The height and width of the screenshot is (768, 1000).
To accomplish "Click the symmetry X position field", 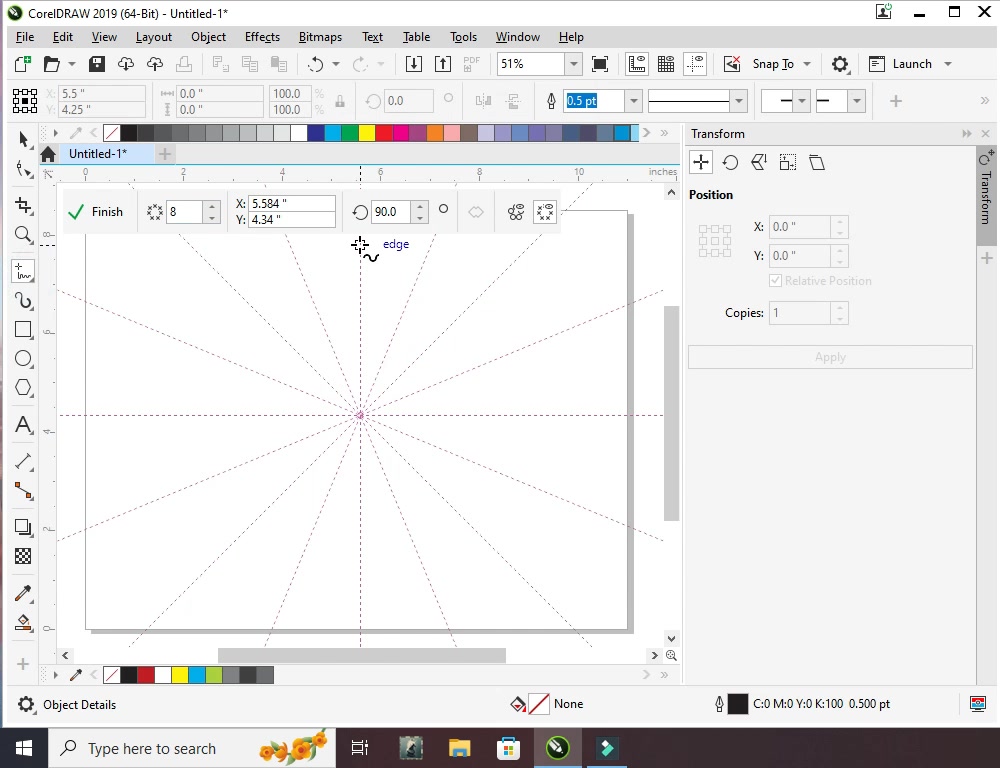I will [x=292, y=203].
